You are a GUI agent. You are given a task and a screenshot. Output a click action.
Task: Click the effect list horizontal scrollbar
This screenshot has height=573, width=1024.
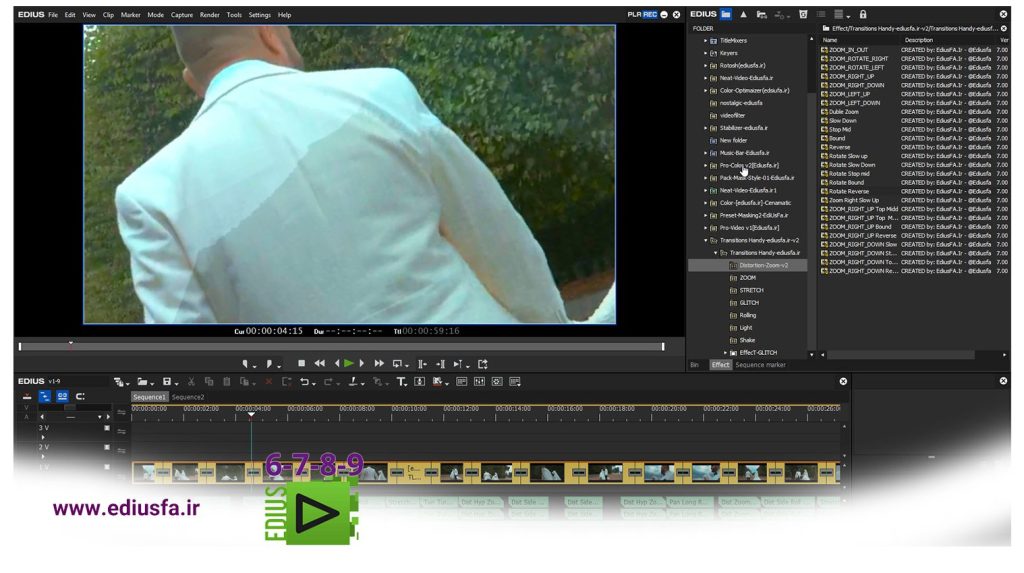(901, 355)
